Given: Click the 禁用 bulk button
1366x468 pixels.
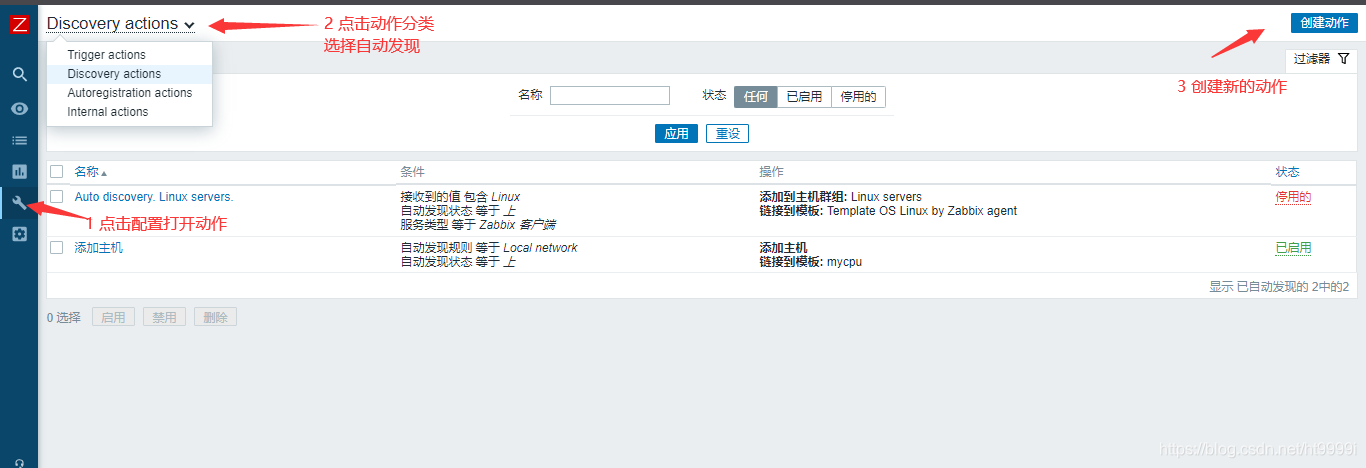Looking at the screenshot, I should tap(164, 317).
